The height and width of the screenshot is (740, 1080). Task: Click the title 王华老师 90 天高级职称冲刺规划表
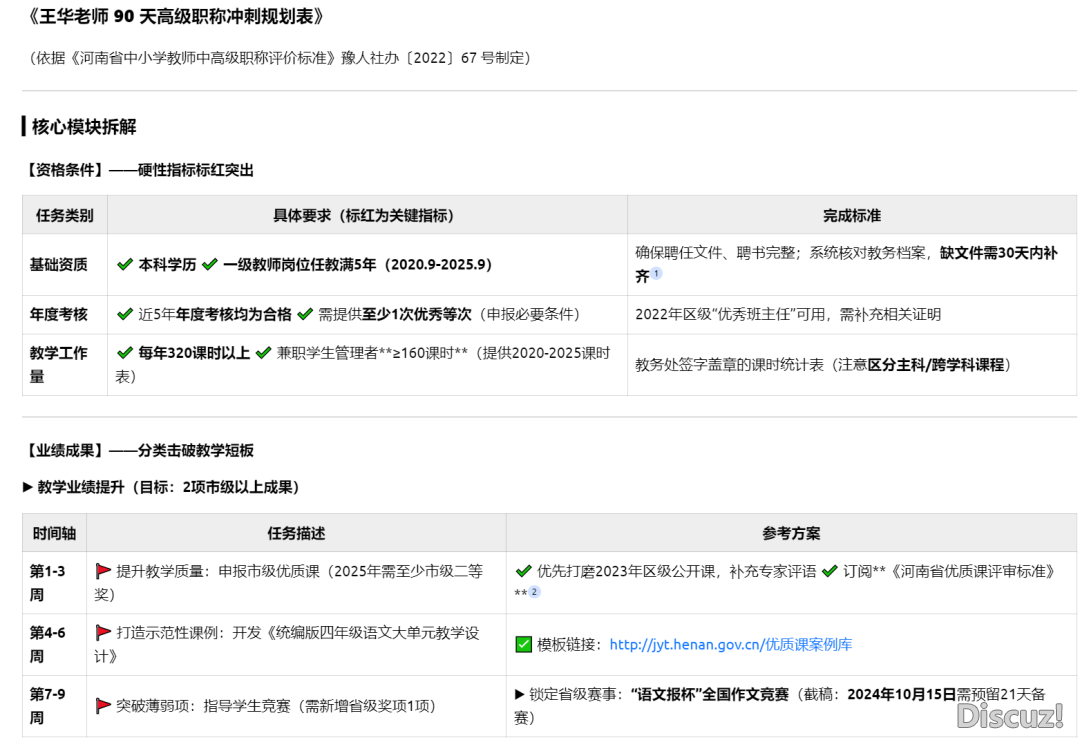pyautogui.click(x=174, y=17)
